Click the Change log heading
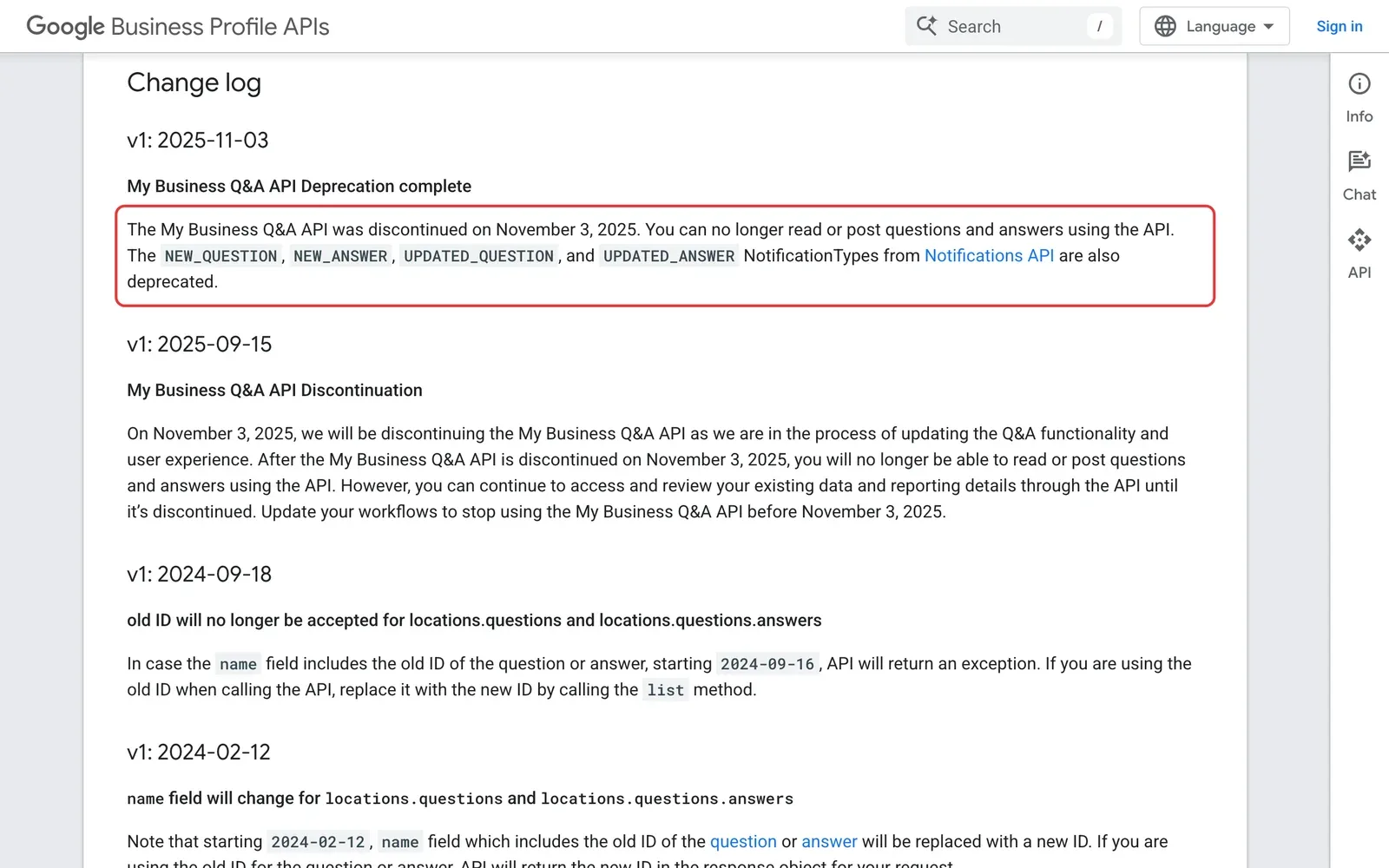Image resolution: width=1389 pixels, height=868 pixels. [194, 82]
